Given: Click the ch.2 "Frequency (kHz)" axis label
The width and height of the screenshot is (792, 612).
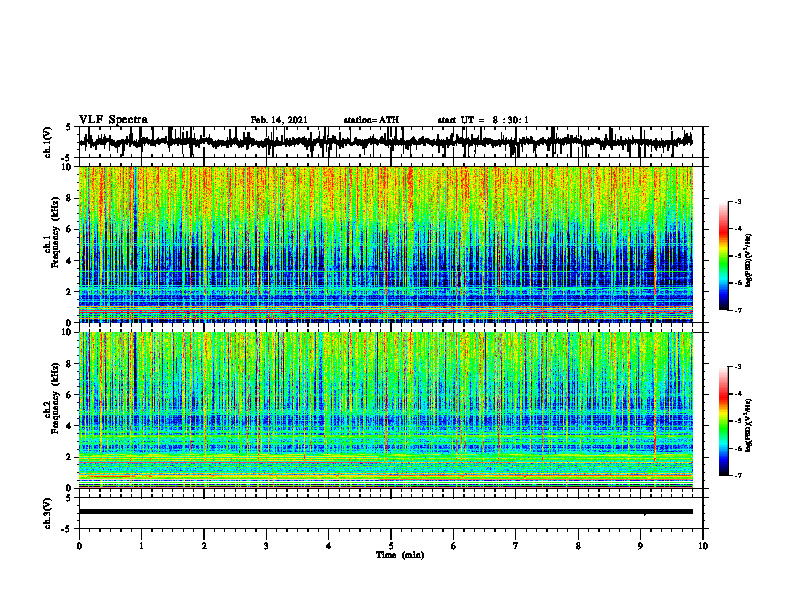Looking at the screenshot, I should pos(57,398).
